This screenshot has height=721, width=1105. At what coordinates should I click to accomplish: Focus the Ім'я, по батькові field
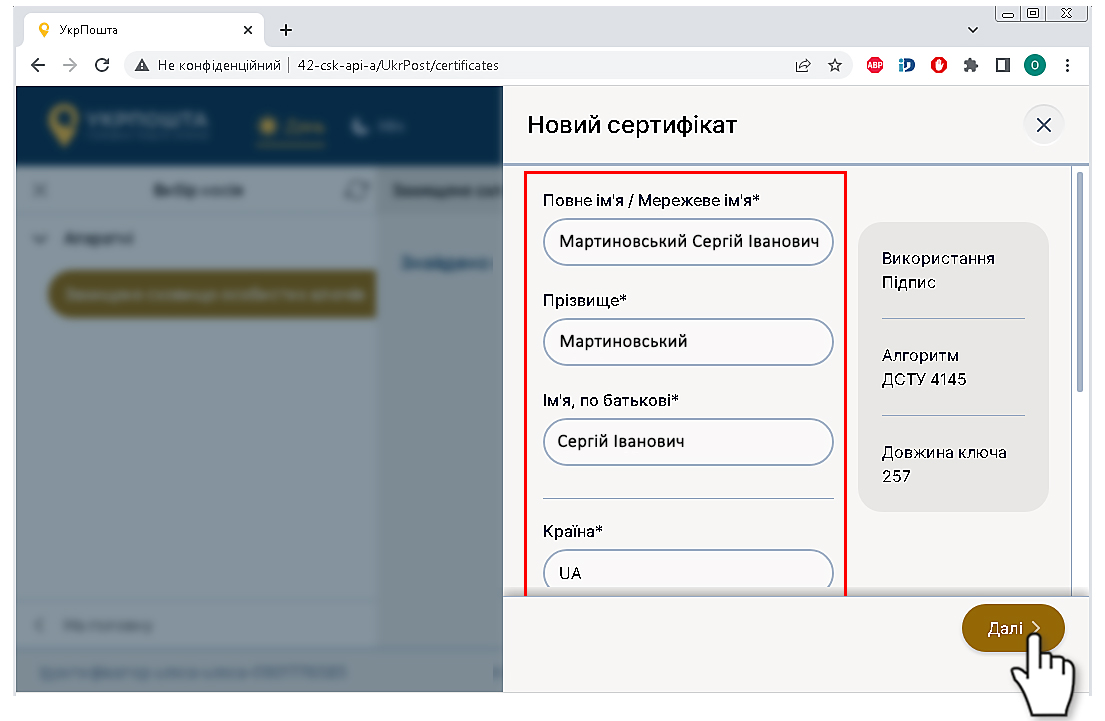[x=688, y=442]
